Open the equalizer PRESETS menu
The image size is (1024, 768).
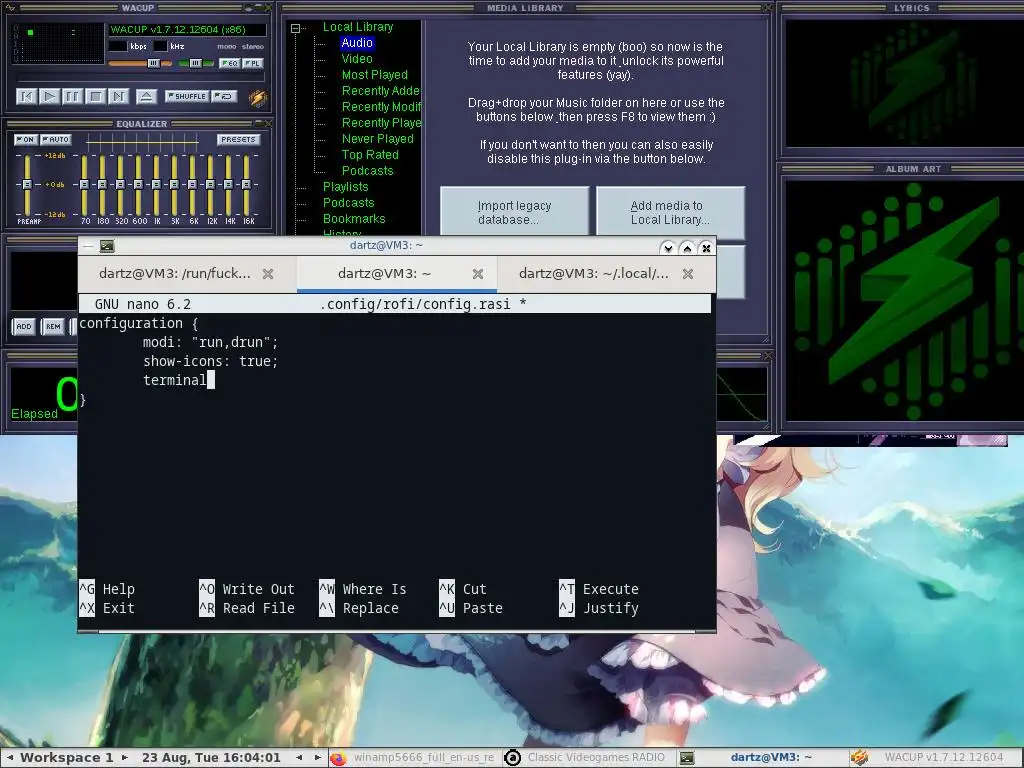tap(238, 140)
